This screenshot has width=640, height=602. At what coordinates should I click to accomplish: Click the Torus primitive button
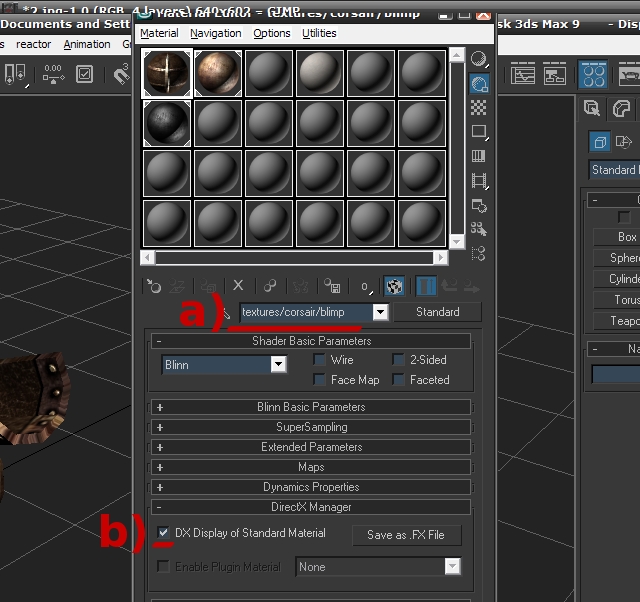617,300
